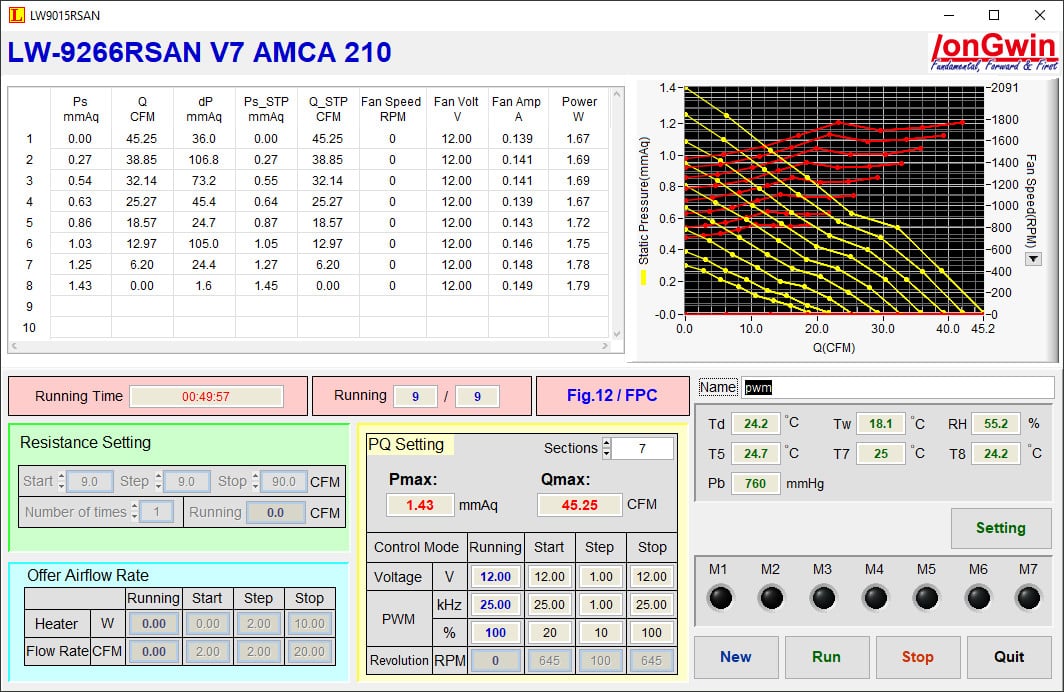Click the M3 indicator light
Viewport: 1064px width, 692px height.
point(823,597)
